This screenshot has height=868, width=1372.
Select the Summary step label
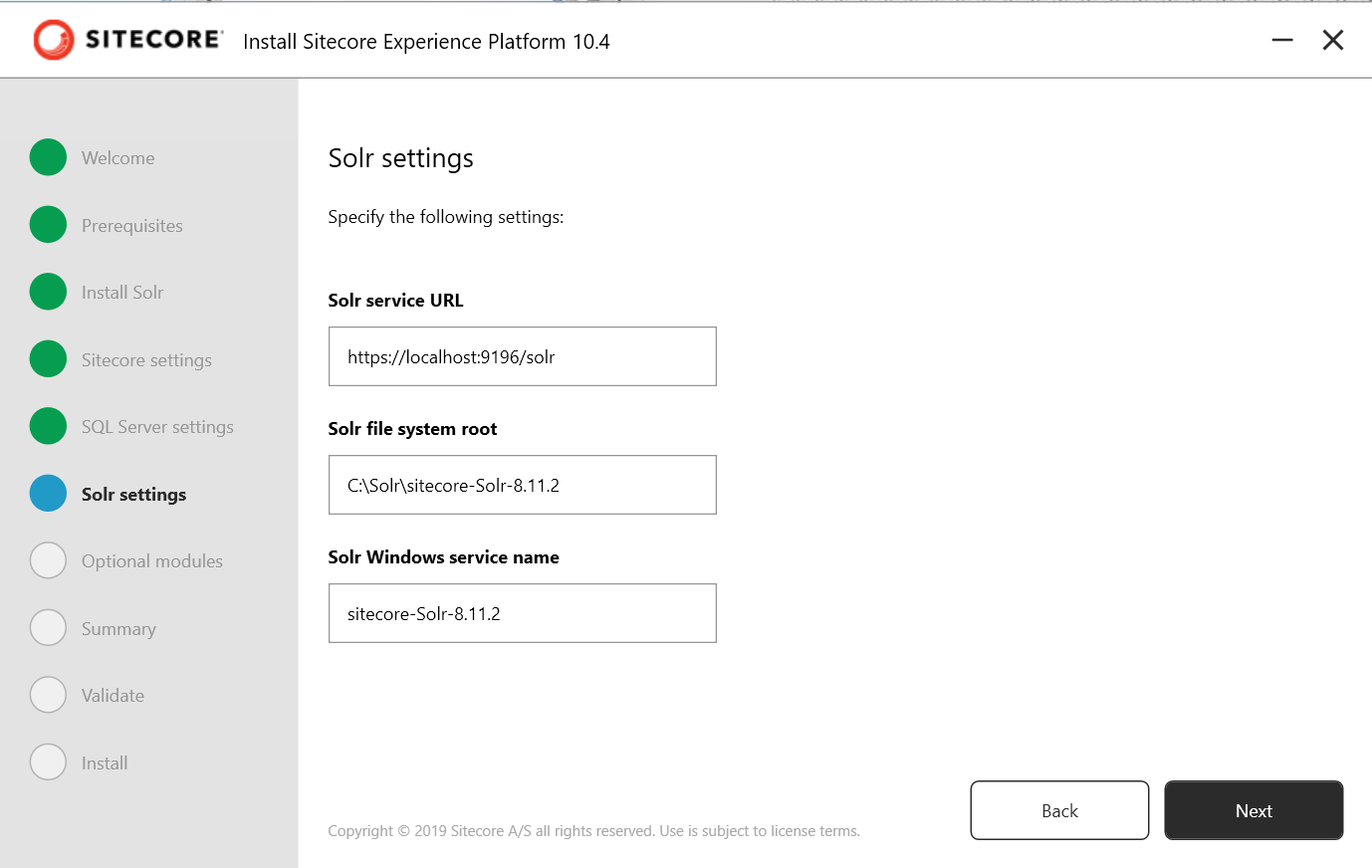coord(118,629)
